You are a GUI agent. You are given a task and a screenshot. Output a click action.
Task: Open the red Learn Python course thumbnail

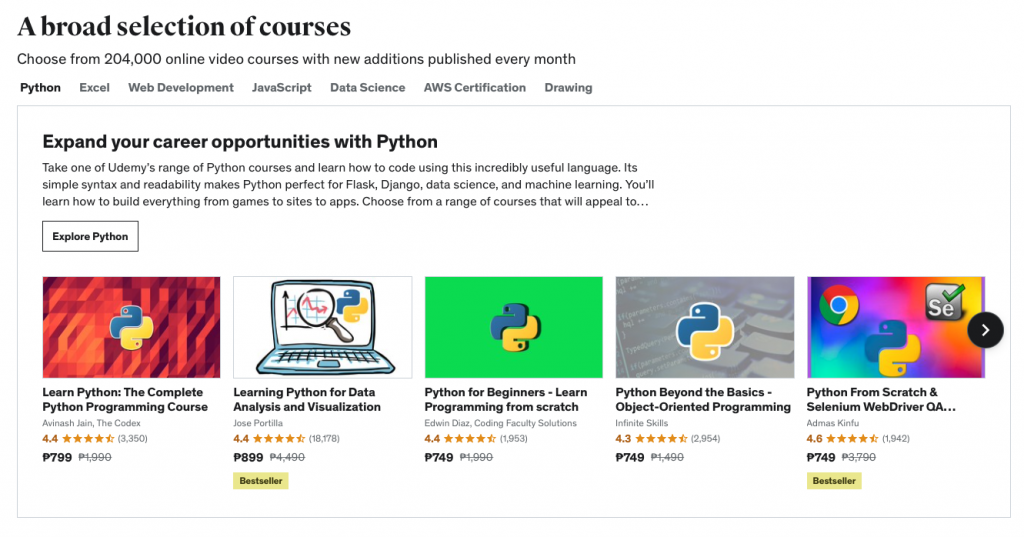tap(131, 326)
